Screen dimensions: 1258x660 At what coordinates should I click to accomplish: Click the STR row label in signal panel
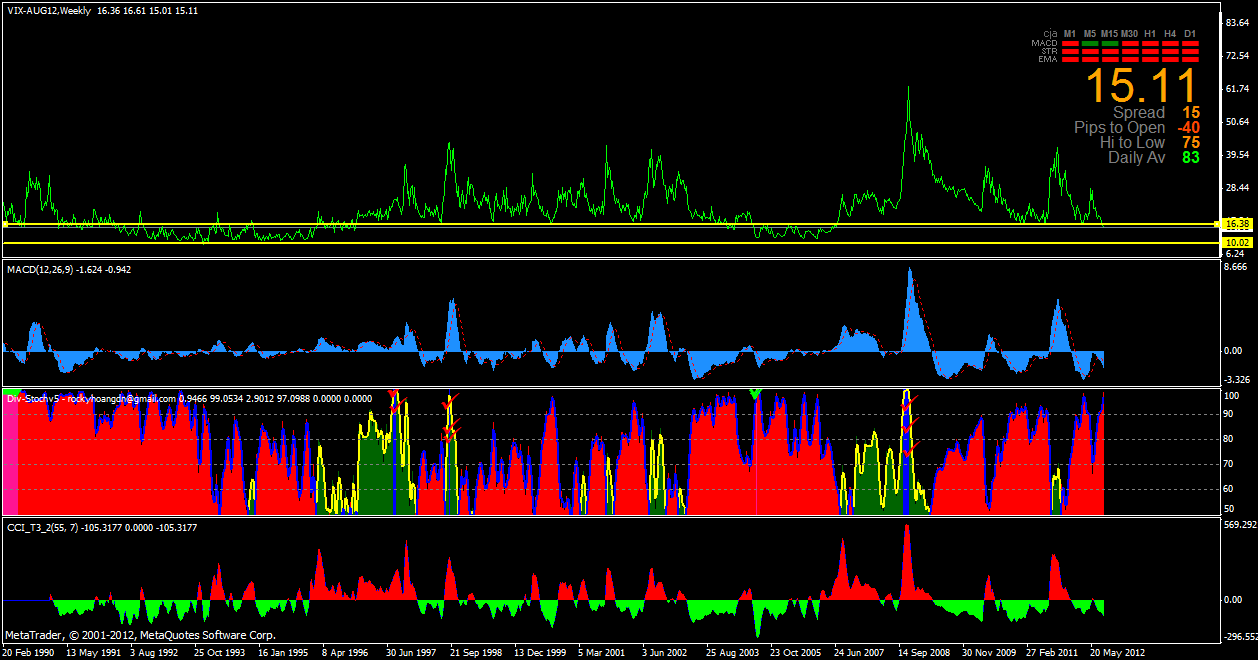[1049, 51]
